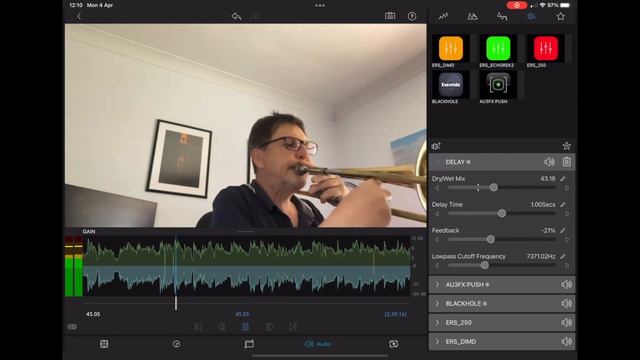640x360 pixels.
Task: Redo the last undone edit
Action: 255,16
